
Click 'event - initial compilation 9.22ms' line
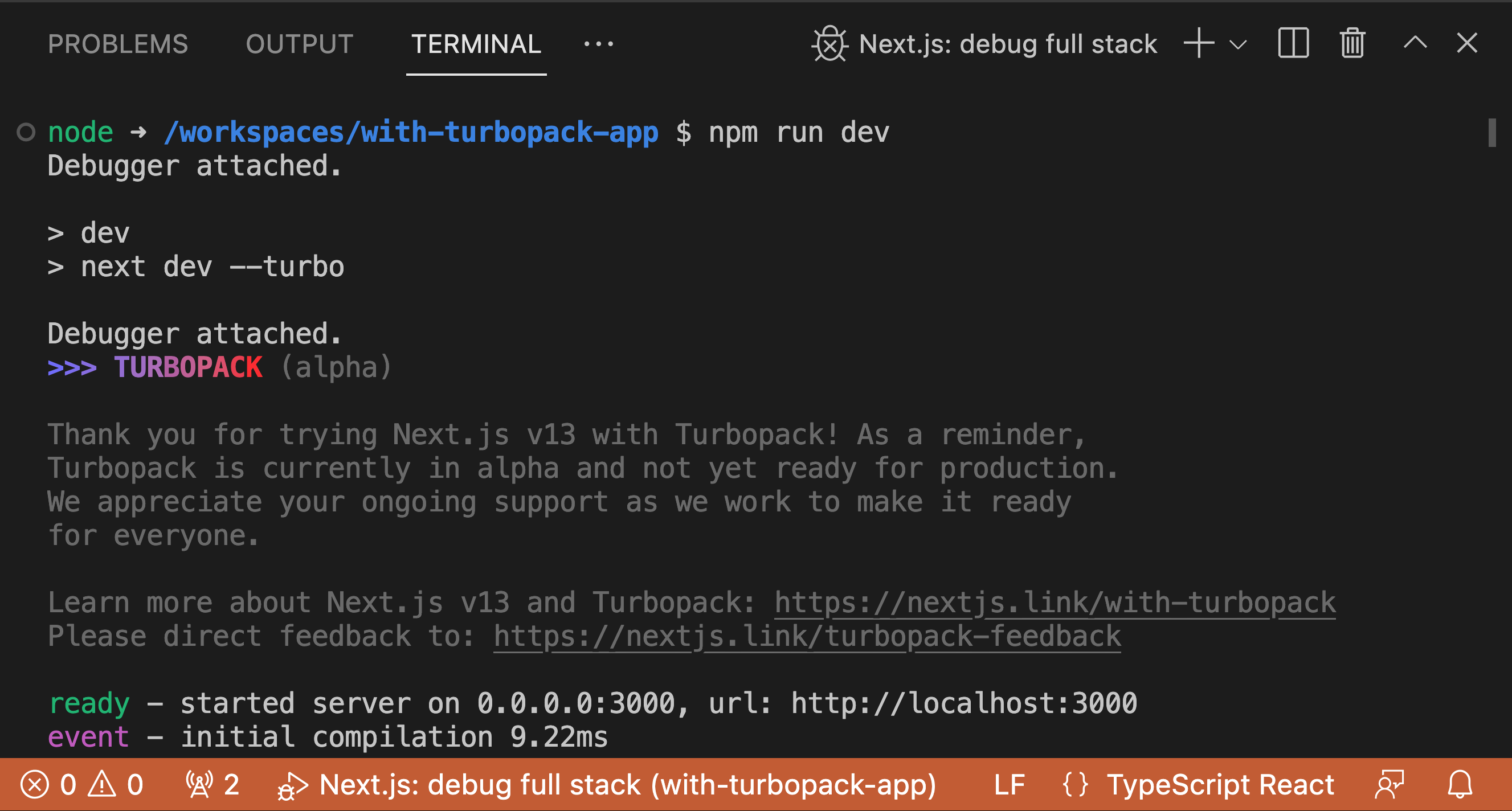[328, 737]
